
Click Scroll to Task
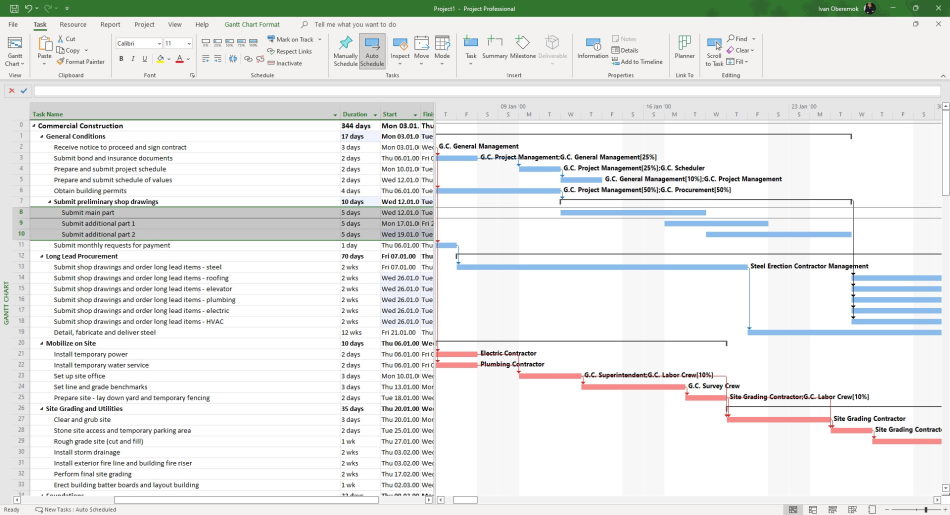[714, 51]
